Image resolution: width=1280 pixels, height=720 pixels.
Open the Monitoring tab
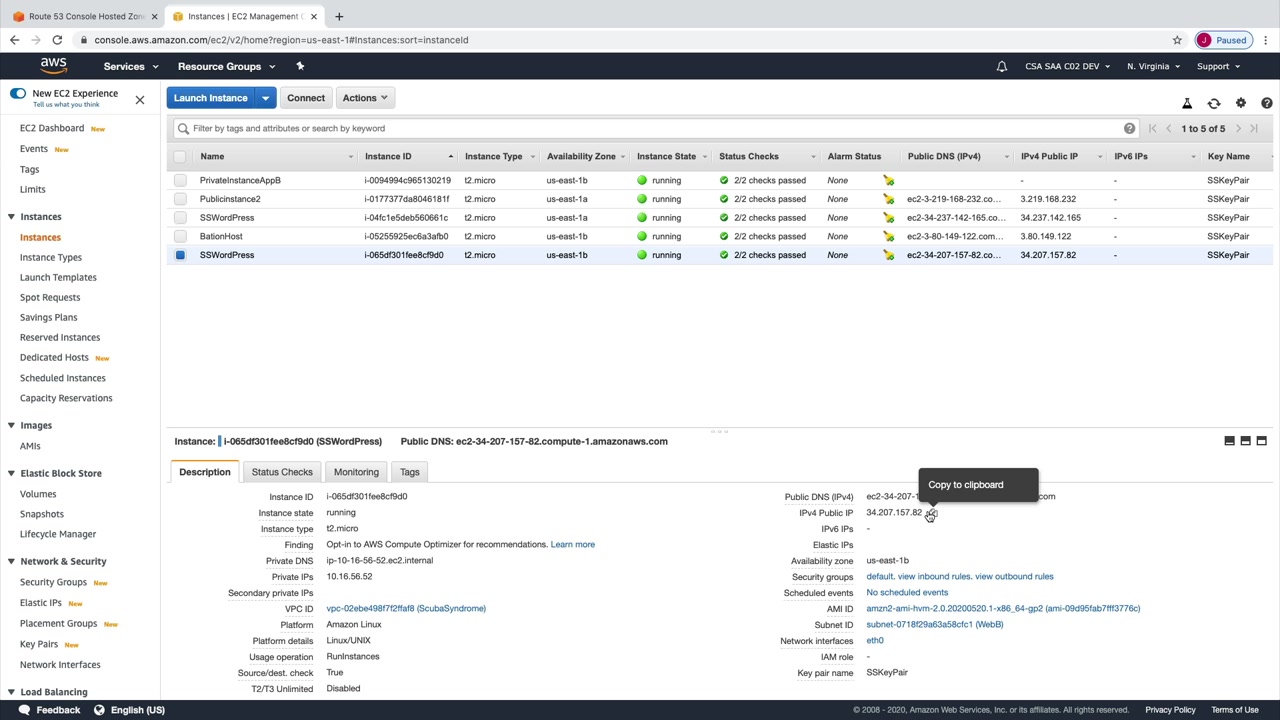(x=356, y=472)
